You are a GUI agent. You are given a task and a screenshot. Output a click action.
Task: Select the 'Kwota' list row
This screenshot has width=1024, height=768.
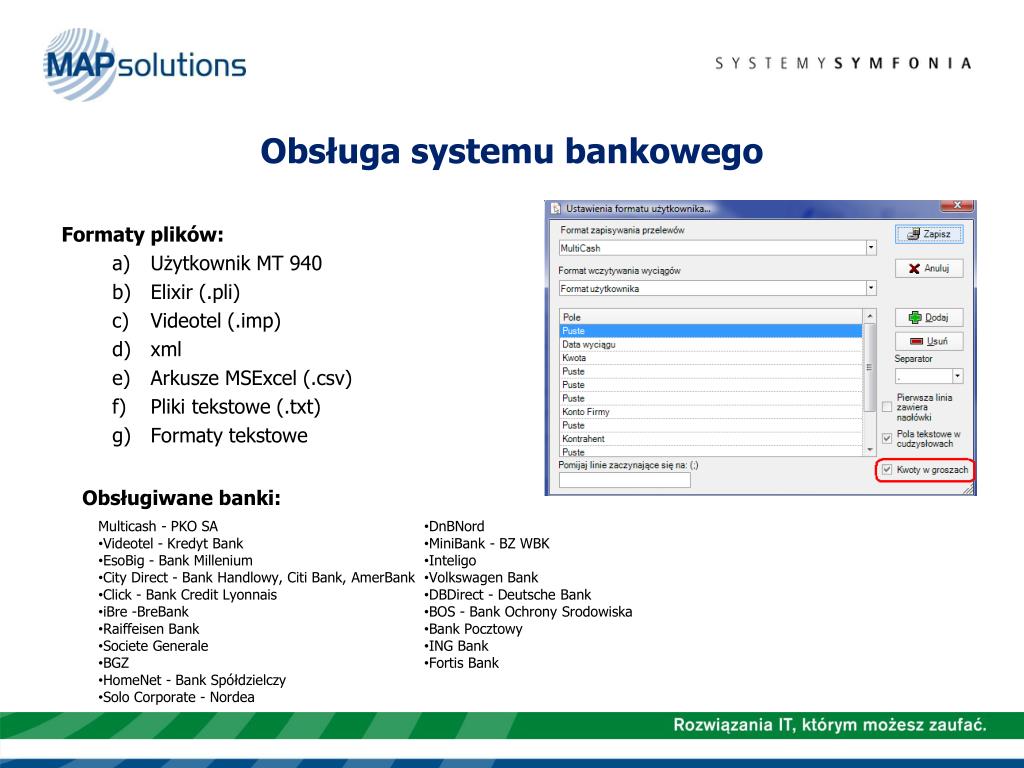click(711, 358)
